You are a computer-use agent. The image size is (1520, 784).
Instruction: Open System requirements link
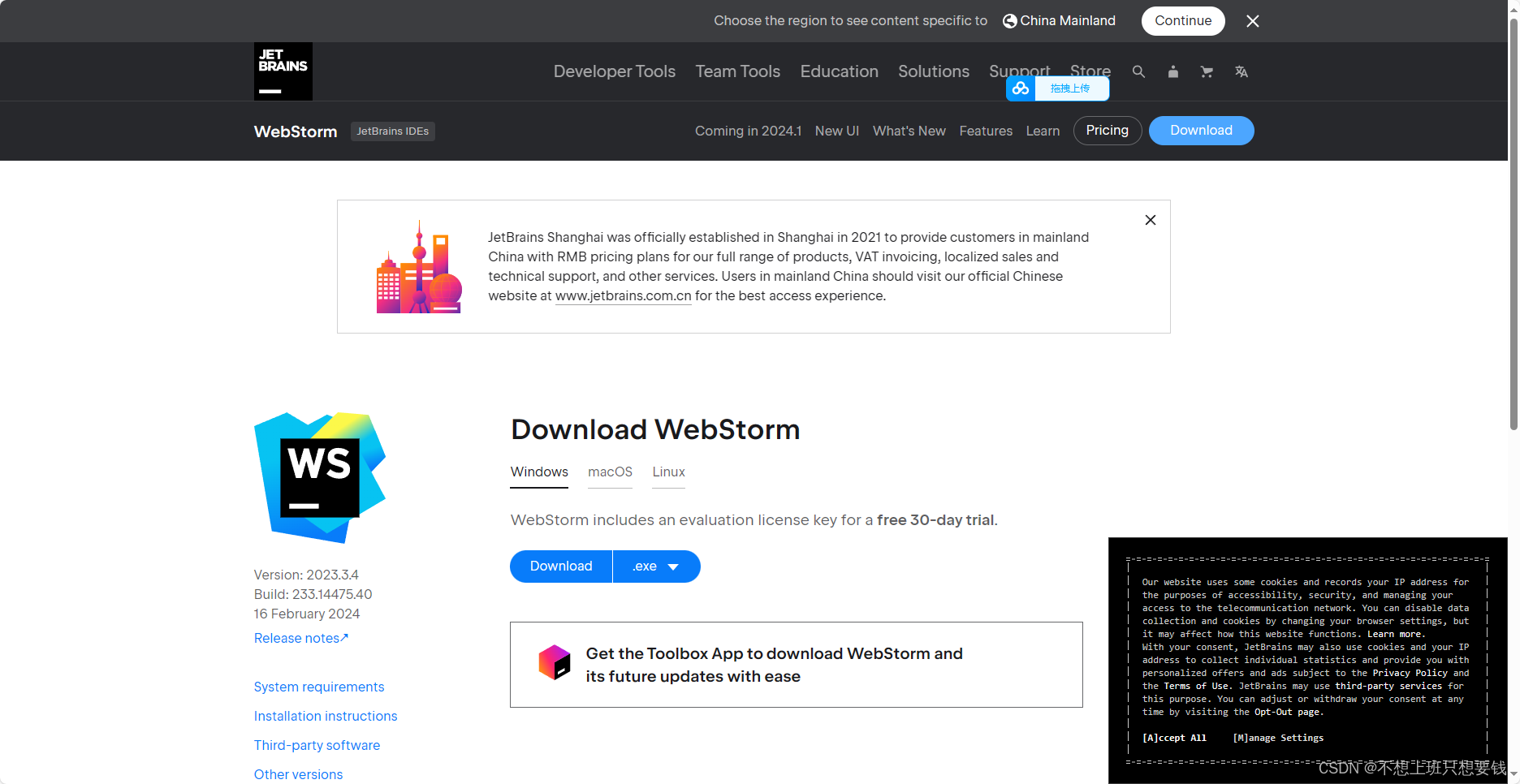pos(319,687)
